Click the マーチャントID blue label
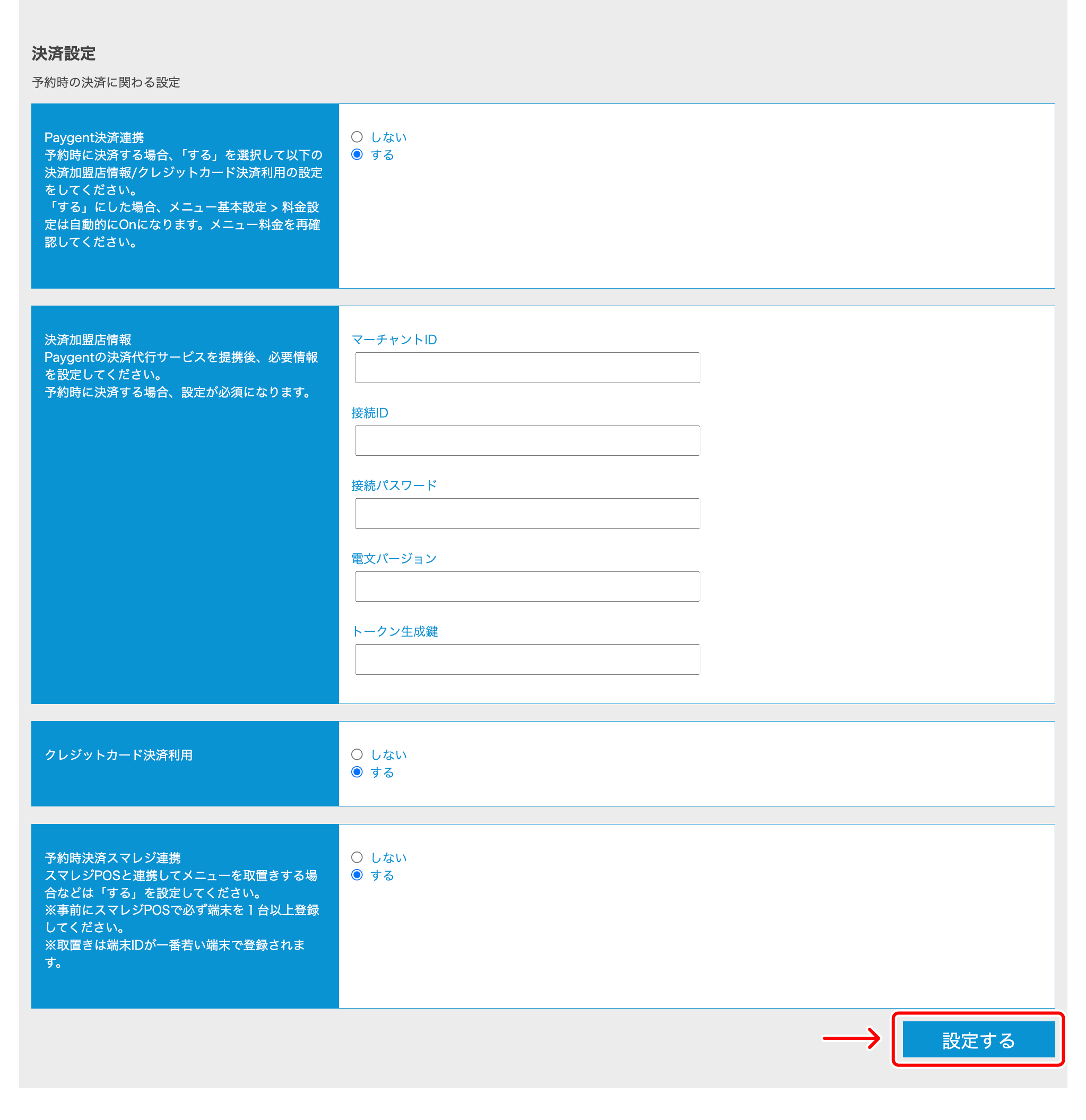 tap(395, 340)
